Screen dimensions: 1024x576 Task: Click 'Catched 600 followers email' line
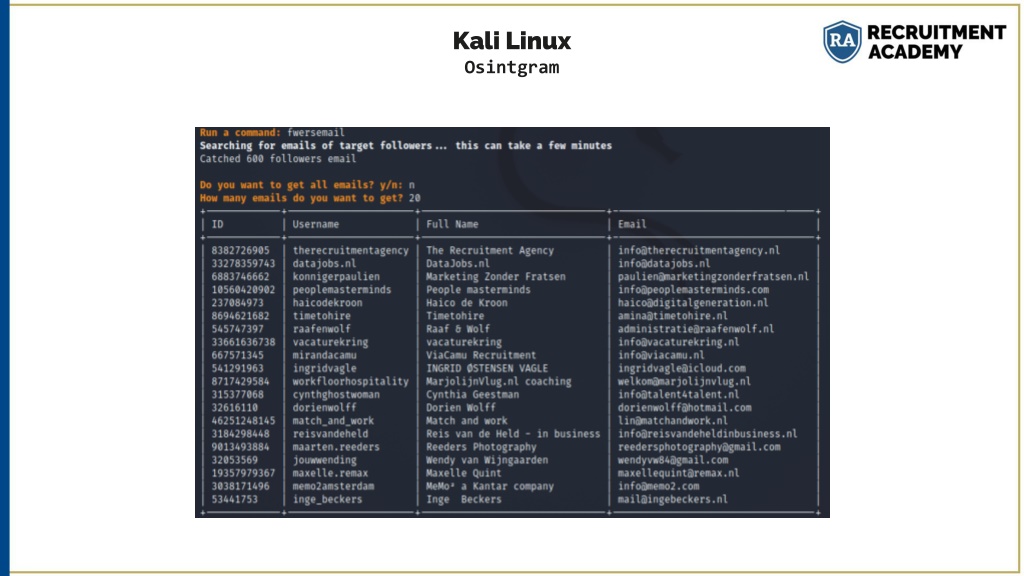(278, 159)
